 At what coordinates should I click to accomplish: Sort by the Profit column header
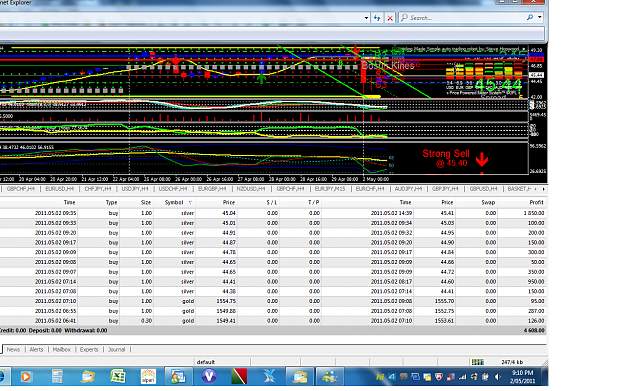pyautogui.click(x=536, y=202)
